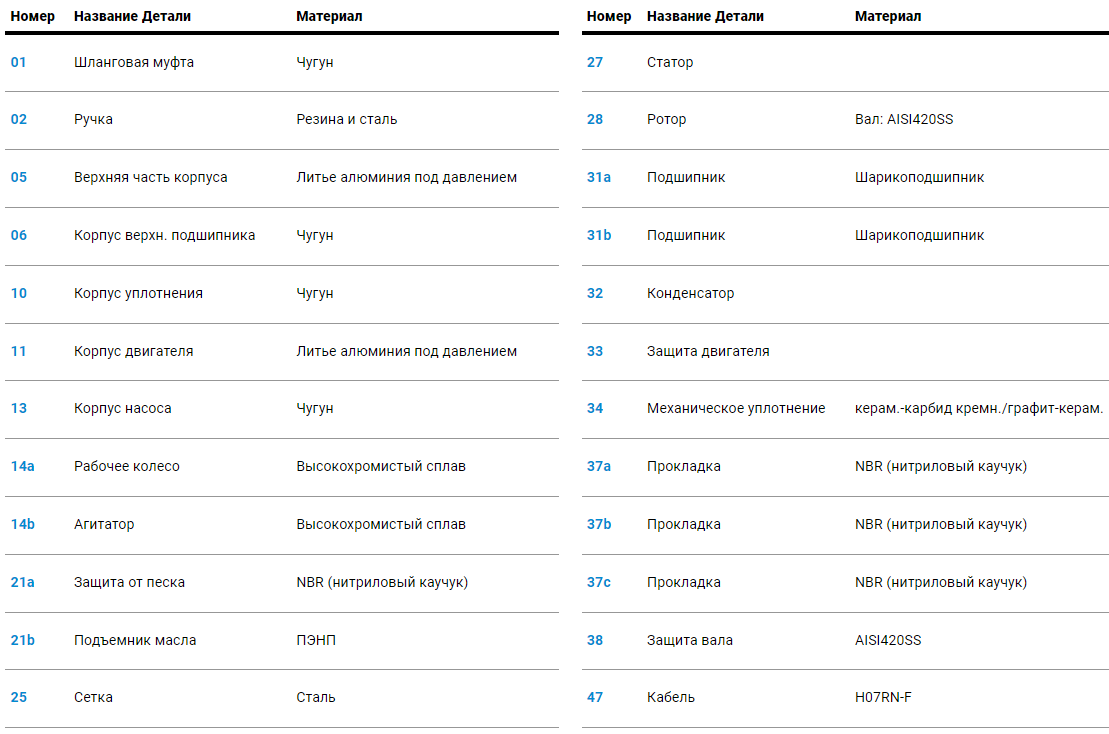Select bearing number 31a link
Viewport: 1109px width, 734px height.
598,177
